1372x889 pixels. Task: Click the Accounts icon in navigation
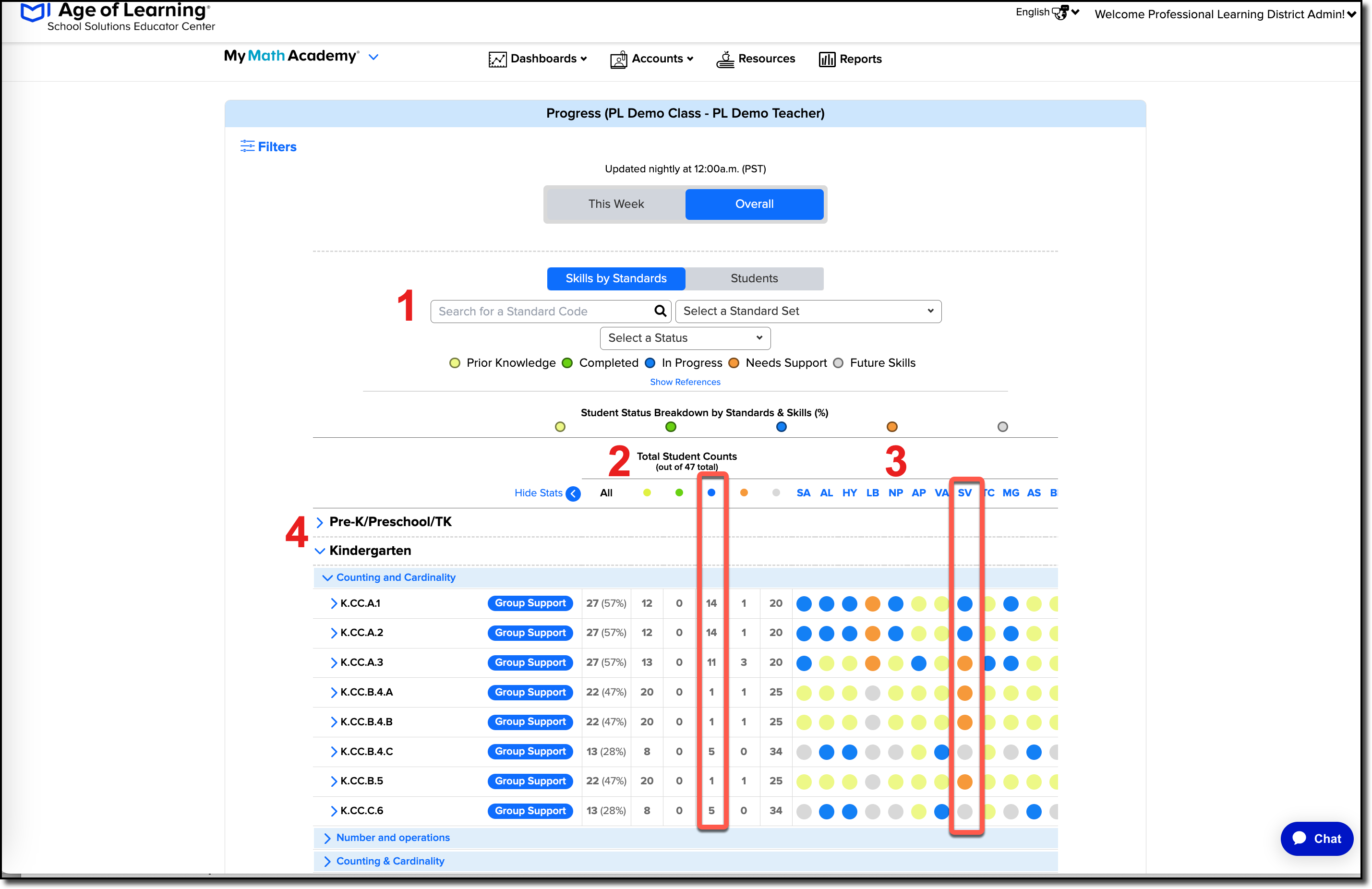pos(619,60)
